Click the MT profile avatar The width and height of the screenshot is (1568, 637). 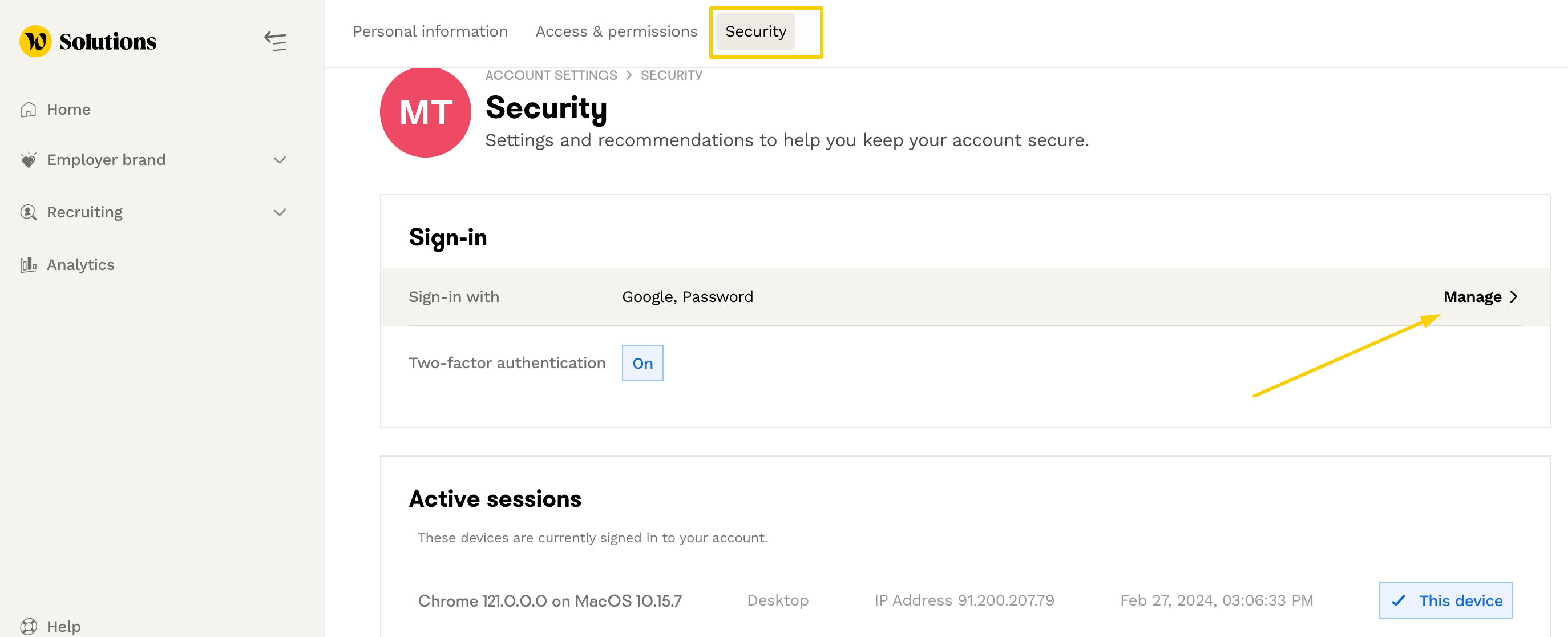425,112
